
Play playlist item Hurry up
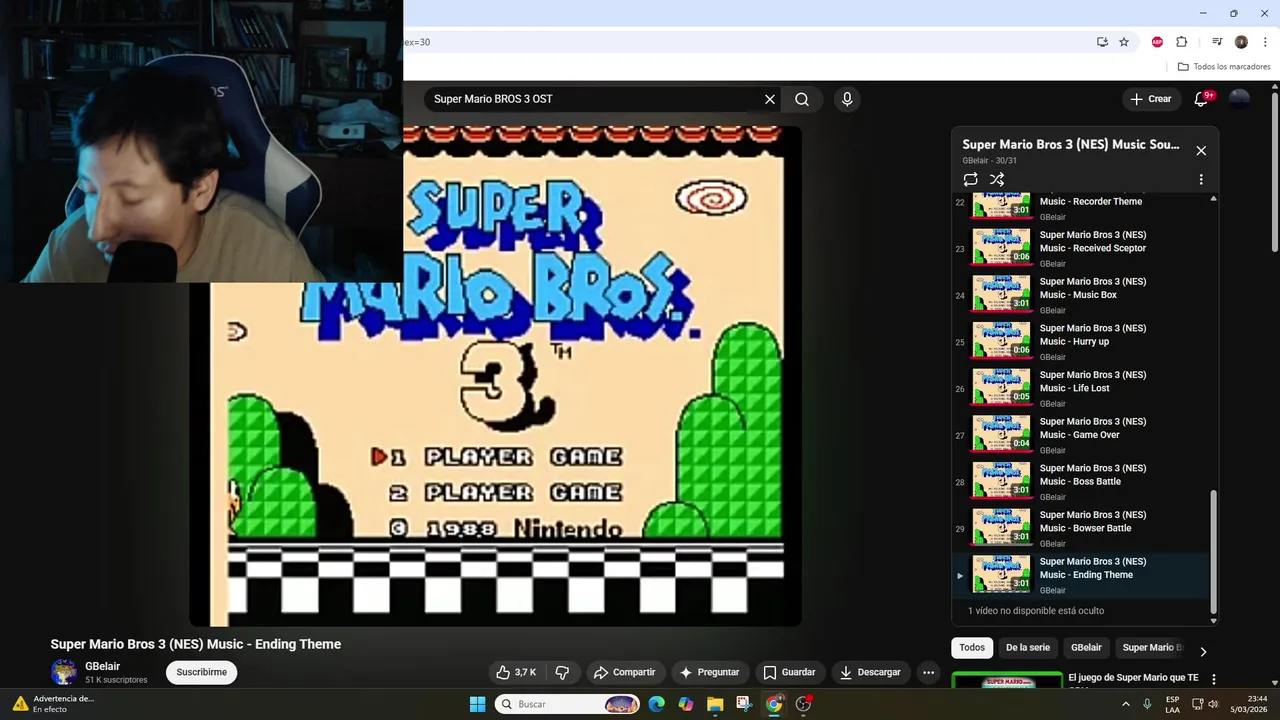pyautogui.click(x=1081, y=342)
